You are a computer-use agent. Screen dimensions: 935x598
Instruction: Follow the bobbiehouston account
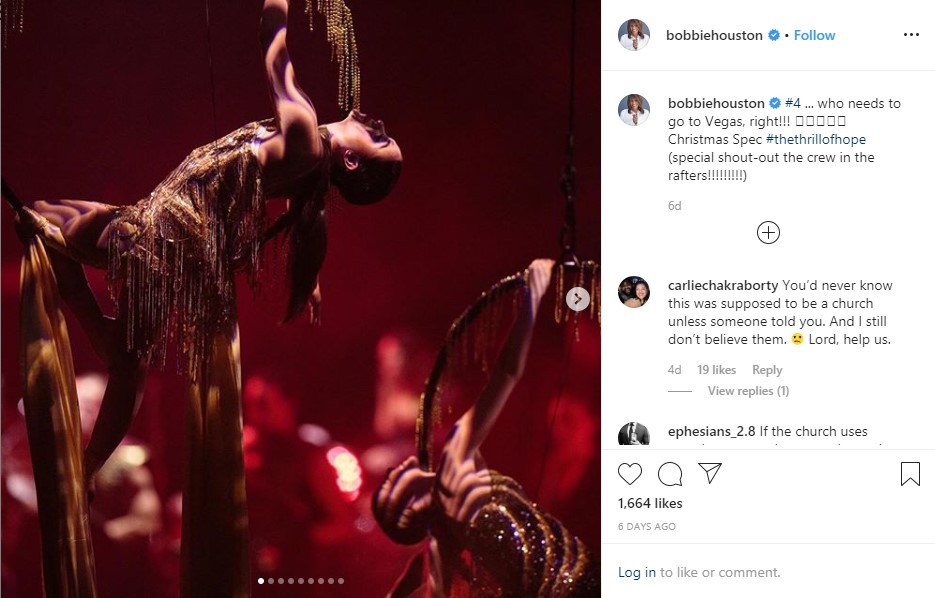click(814, 35)
